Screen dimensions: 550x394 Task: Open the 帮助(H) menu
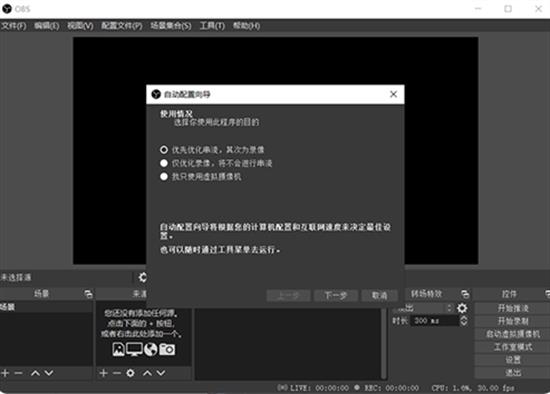pos(246,26)
